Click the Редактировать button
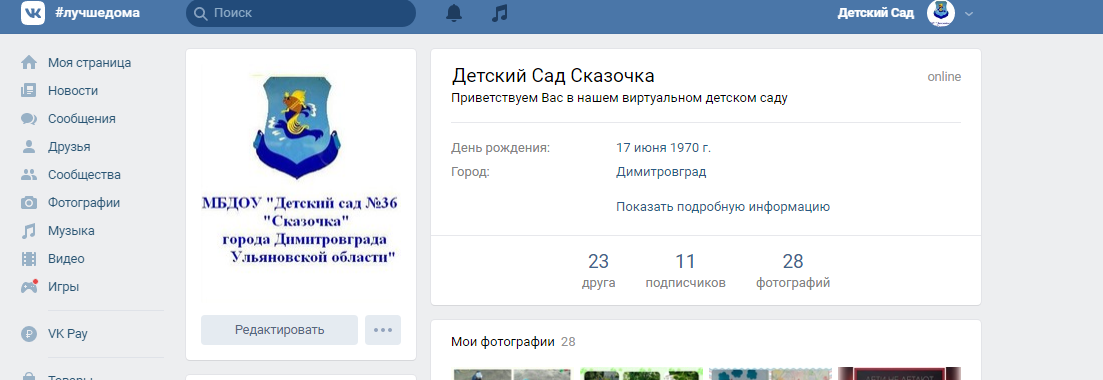Screen dimensions: 1103x380 279,330
